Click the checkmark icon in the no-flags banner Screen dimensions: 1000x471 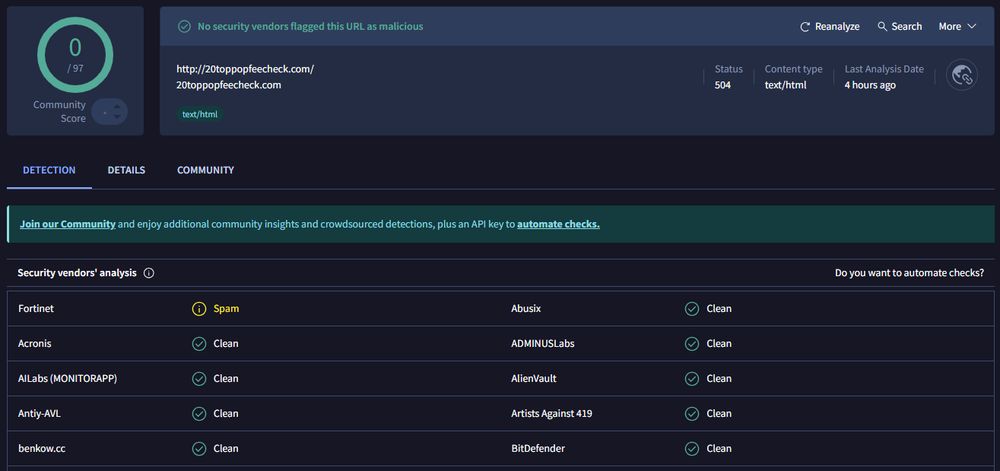(x=184, y=27)
